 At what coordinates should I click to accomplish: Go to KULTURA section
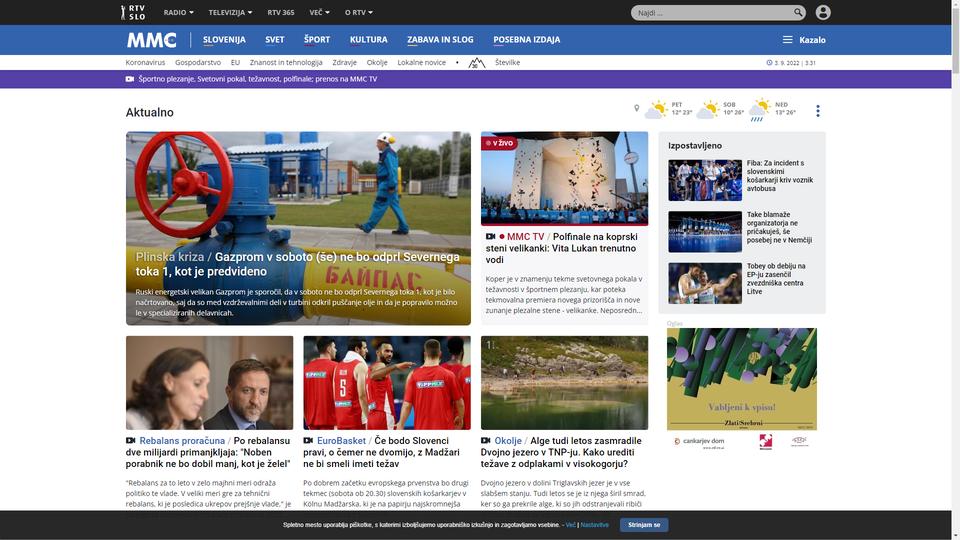pos(369,40)
